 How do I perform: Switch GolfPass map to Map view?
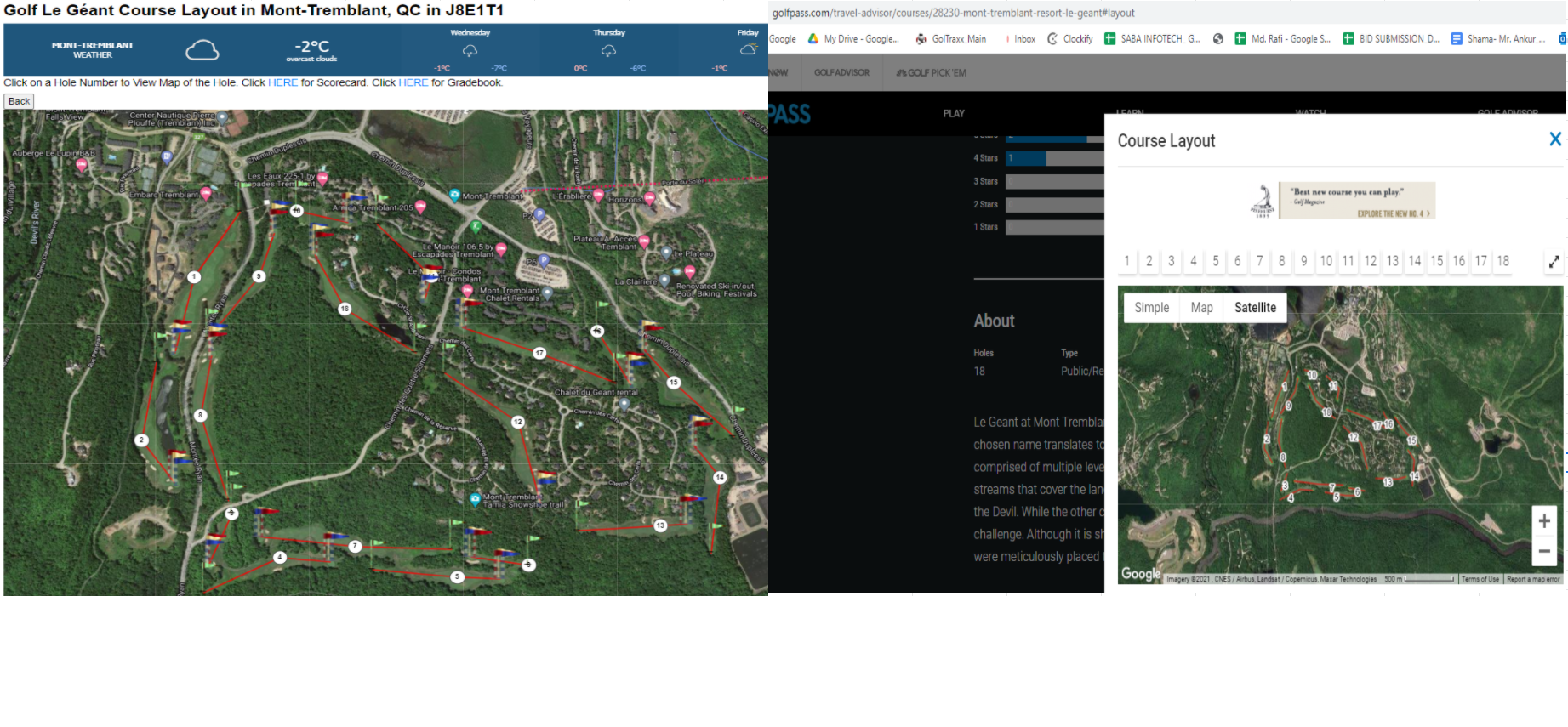click(x=1202, y=308)
